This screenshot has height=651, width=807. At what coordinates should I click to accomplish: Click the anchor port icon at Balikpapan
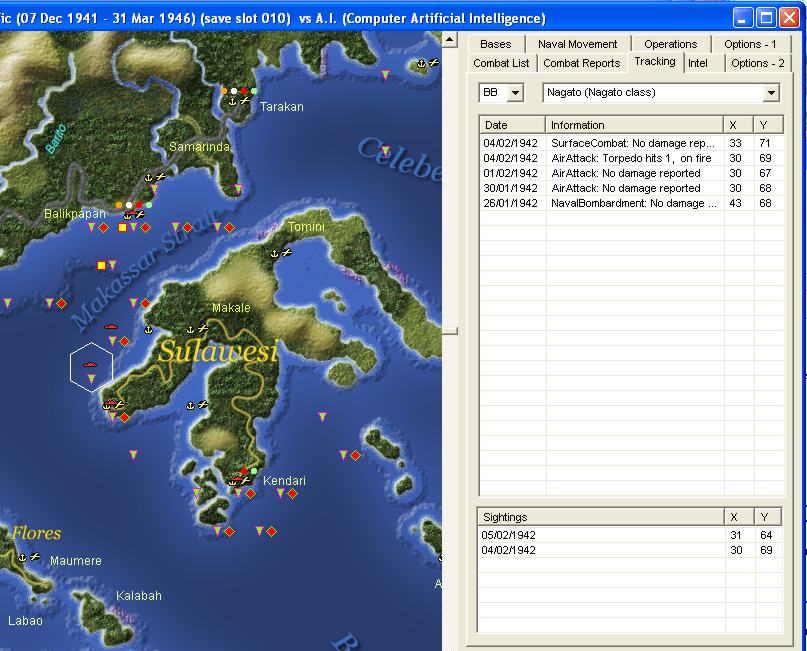point(127,215)
